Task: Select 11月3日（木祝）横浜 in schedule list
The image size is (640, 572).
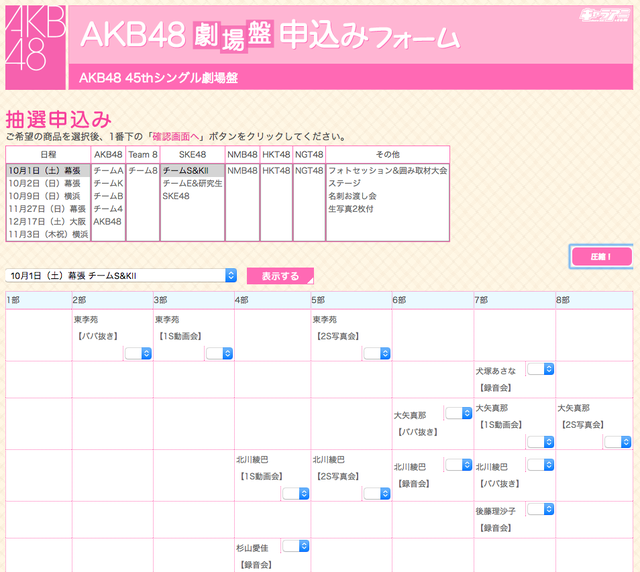Action: pos(49,234)
